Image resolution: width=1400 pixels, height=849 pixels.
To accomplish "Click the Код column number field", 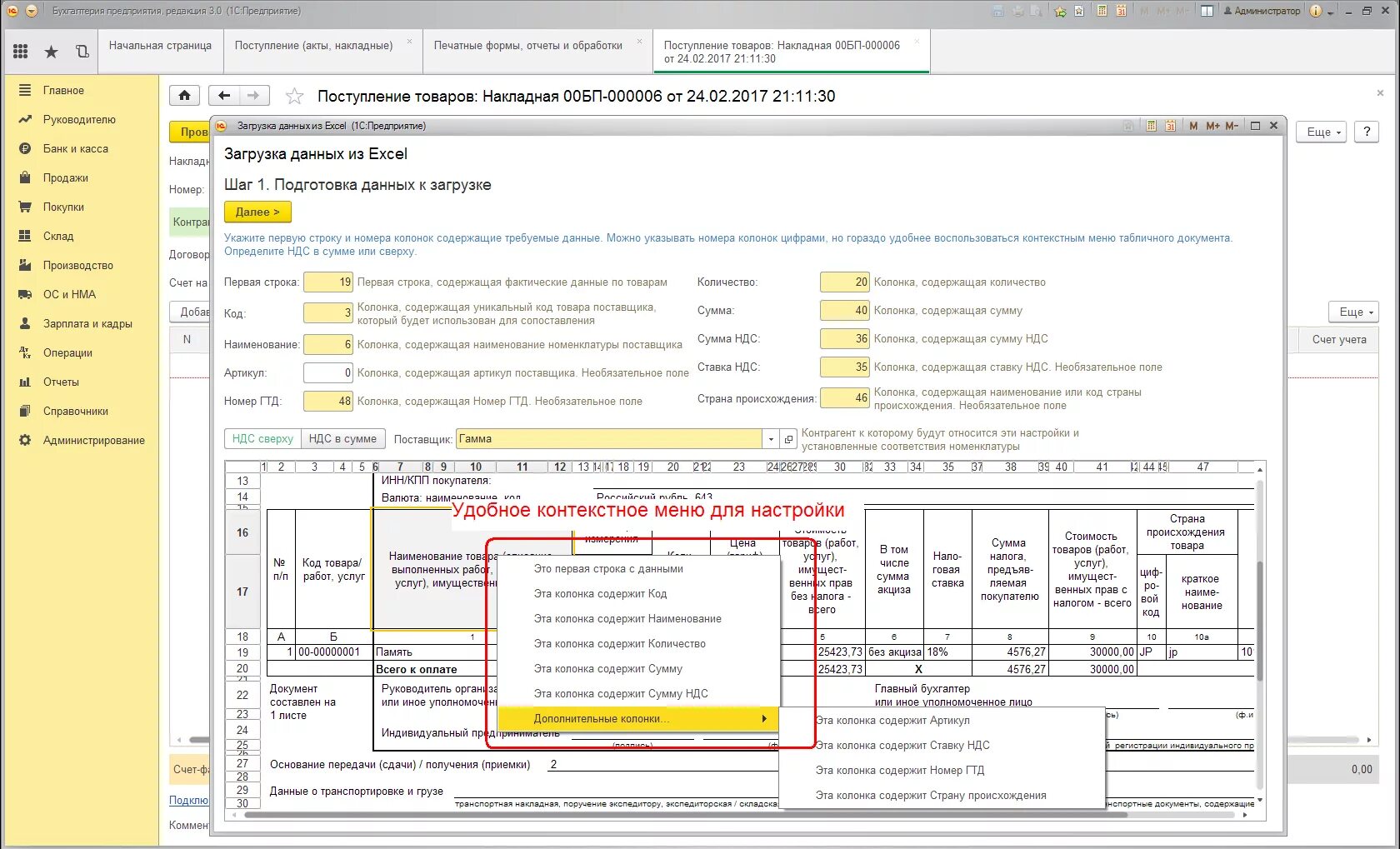I will pyautogui.click(x=328, y=312).
